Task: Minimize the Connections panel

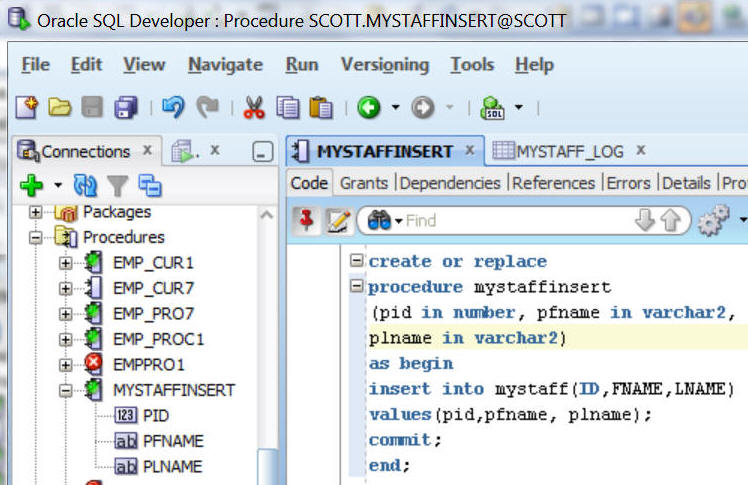Action: [x=262, y=152]
